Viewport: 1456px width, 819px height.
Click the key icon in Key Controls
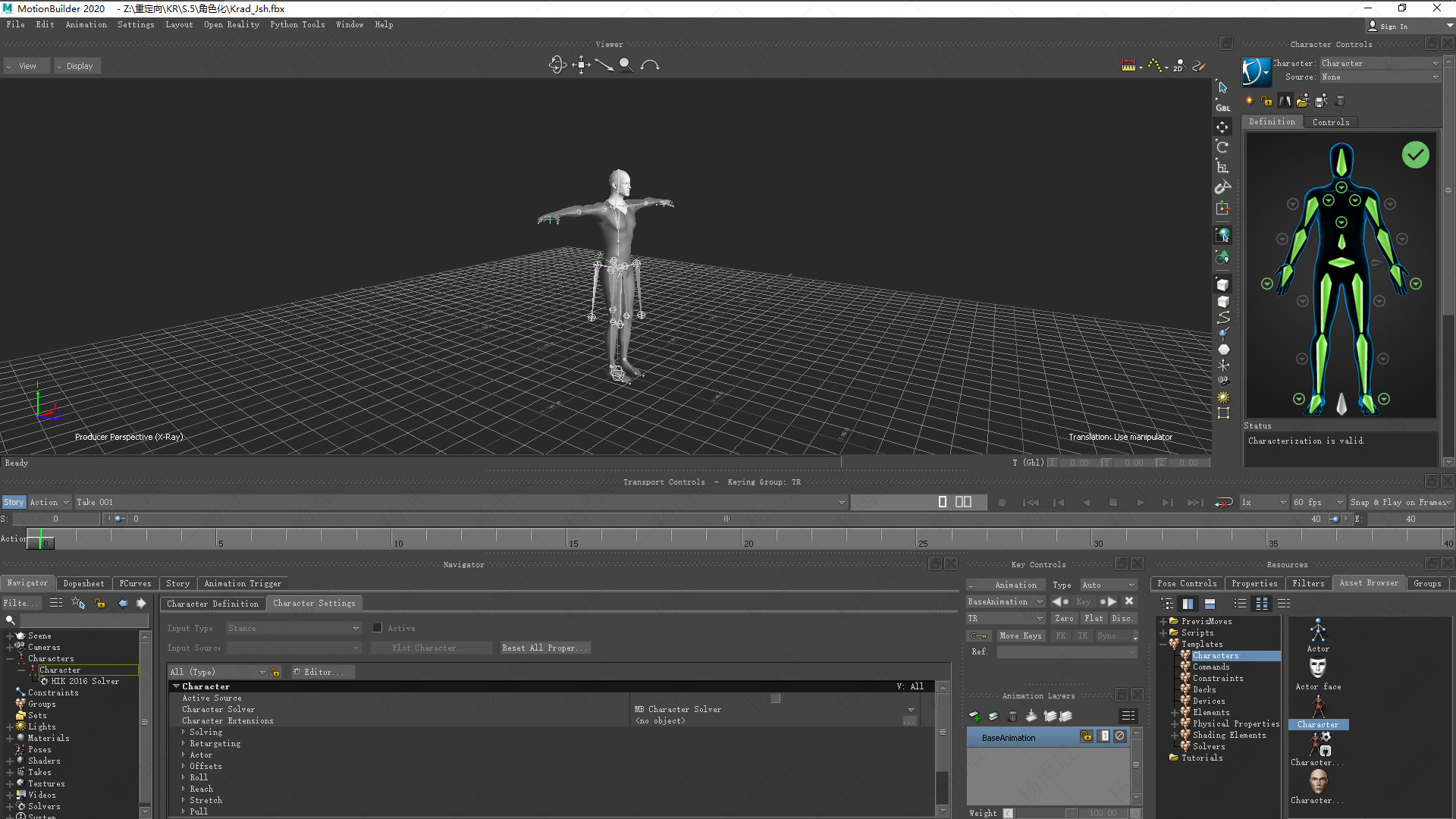pyautogui.click(x=979, y=635)
